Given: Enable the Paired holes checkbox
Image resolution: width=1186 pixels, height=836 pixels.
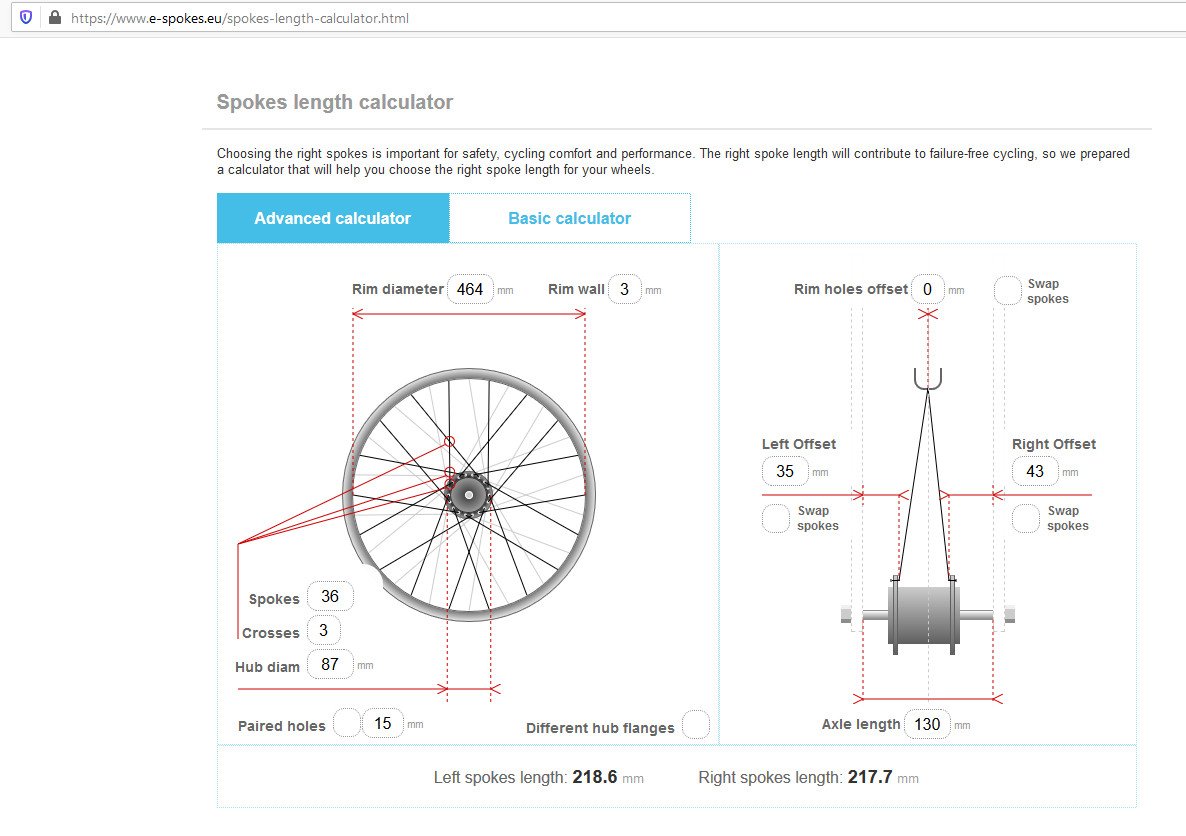Looking at the screenshot, I should coord(347,723).
